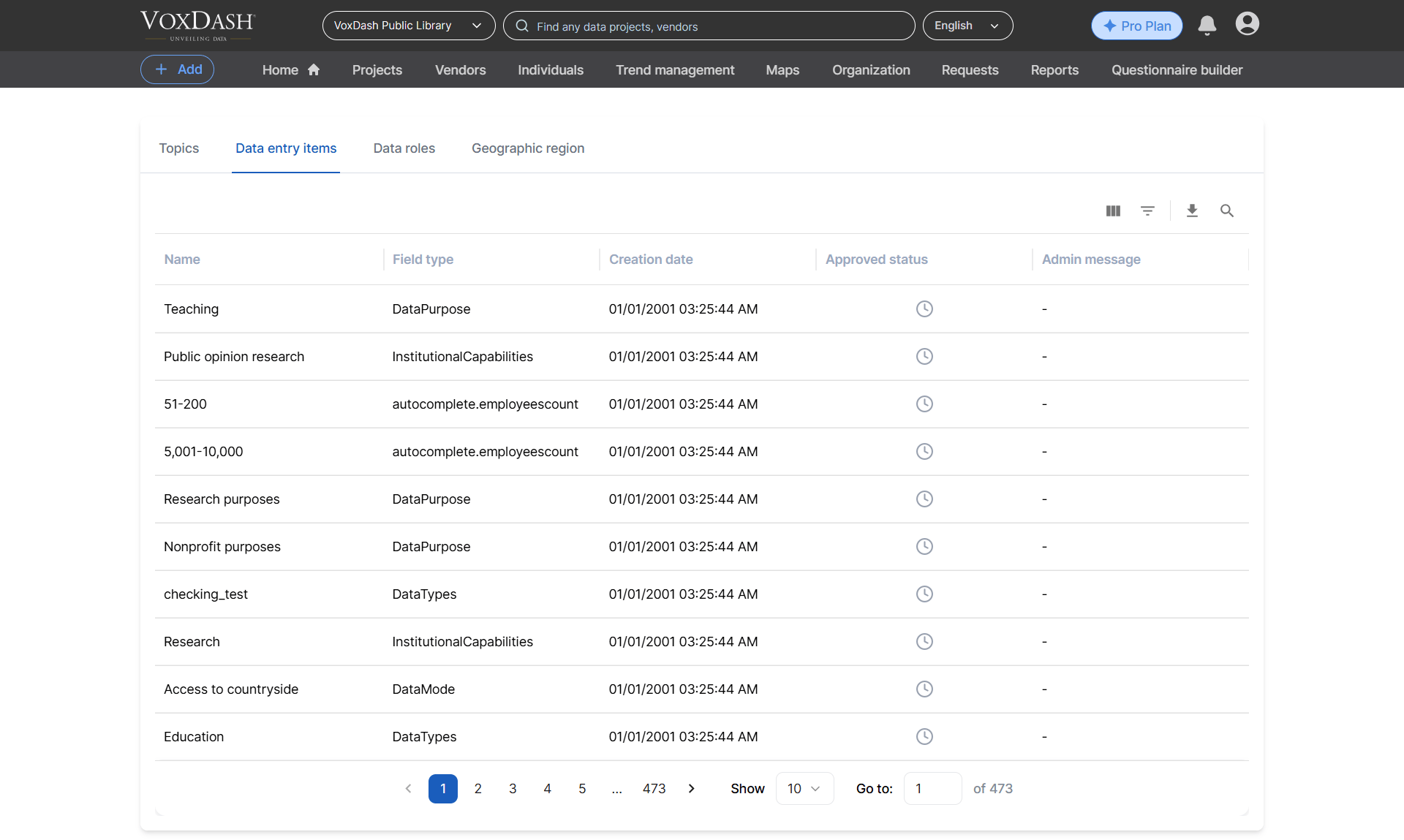Go to next page with the right chevron

click(x=691, y=788)
